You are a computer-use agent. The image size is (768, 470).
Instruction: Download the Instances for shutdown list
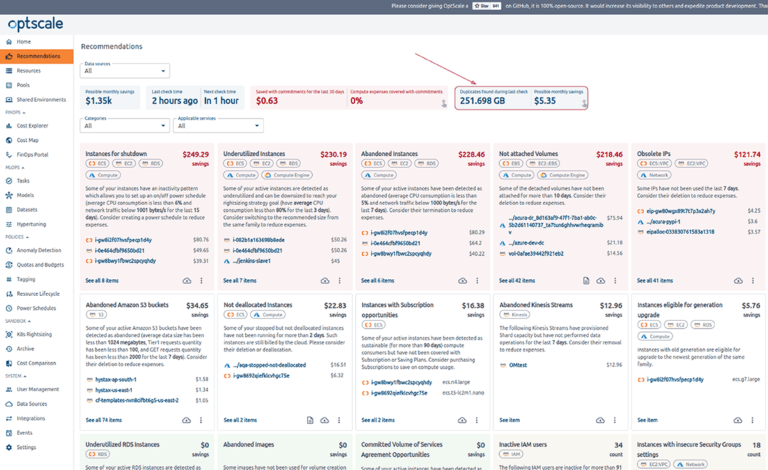click(x=187, y=281)
